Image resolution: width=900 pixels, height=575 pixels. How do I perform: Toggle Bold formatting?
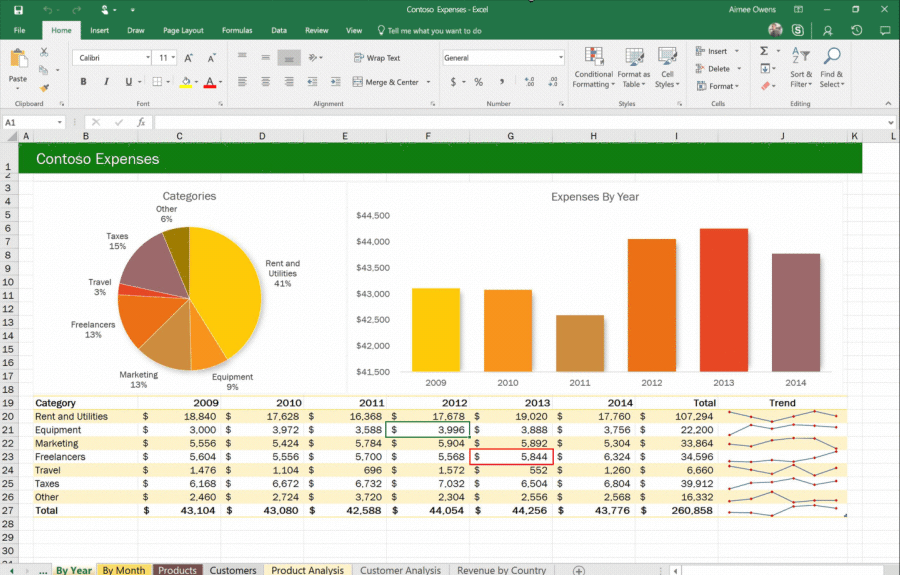[x=84, y=82]
